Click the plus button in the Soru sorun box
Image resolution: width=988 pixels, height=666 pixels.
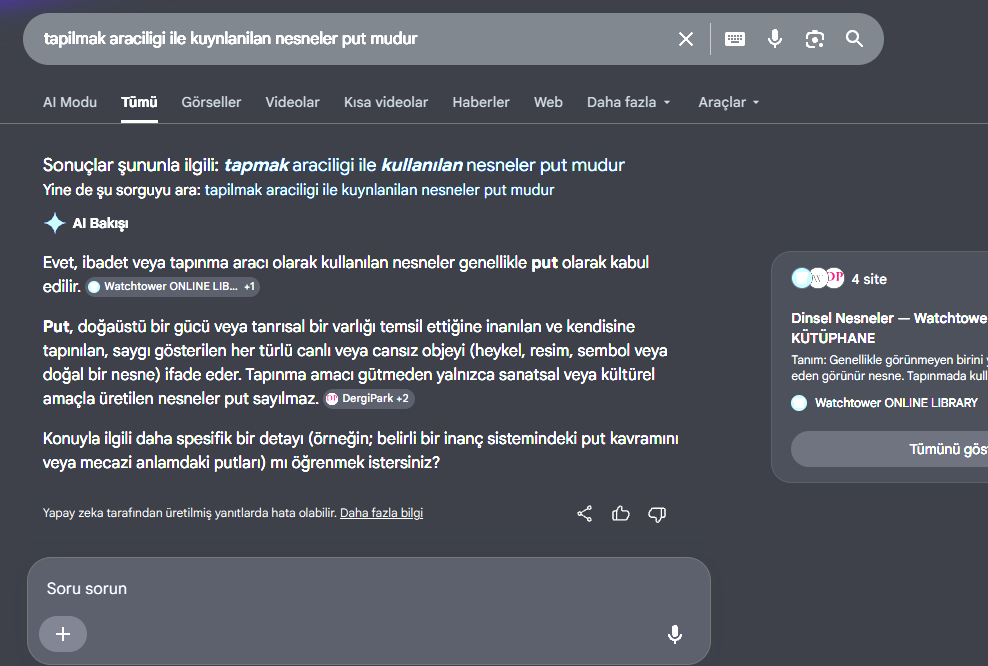(x=63, y=634)
